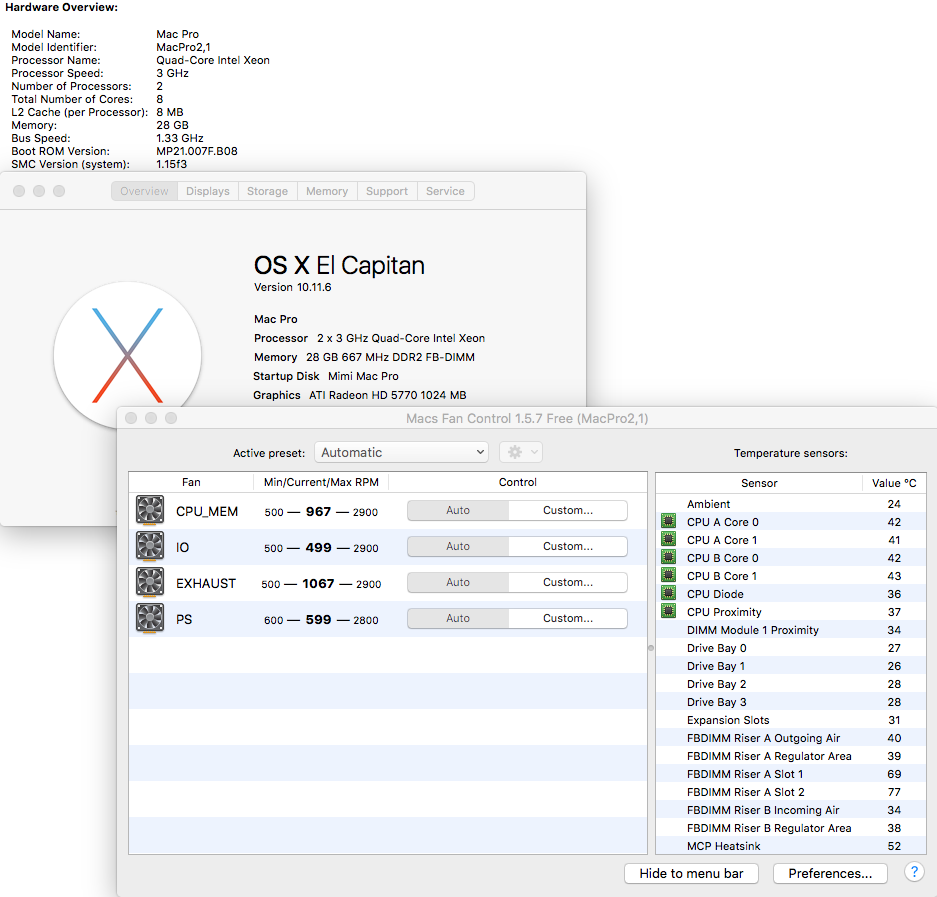The width and height of the screenshot is (937, 897).
Task: Switch to the Memory tab
Action: coord(327,191)
